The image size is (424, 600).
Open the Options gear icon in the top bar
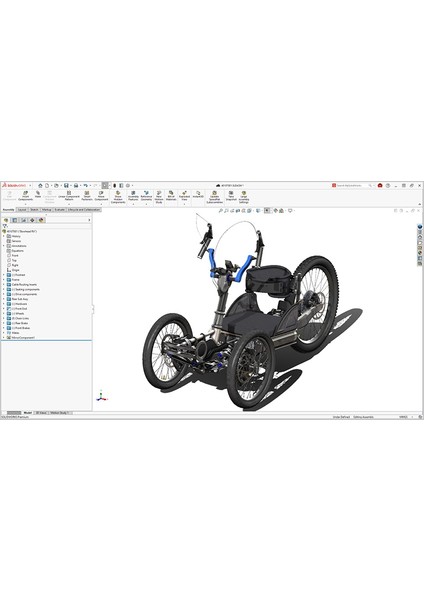pos(128,185)
